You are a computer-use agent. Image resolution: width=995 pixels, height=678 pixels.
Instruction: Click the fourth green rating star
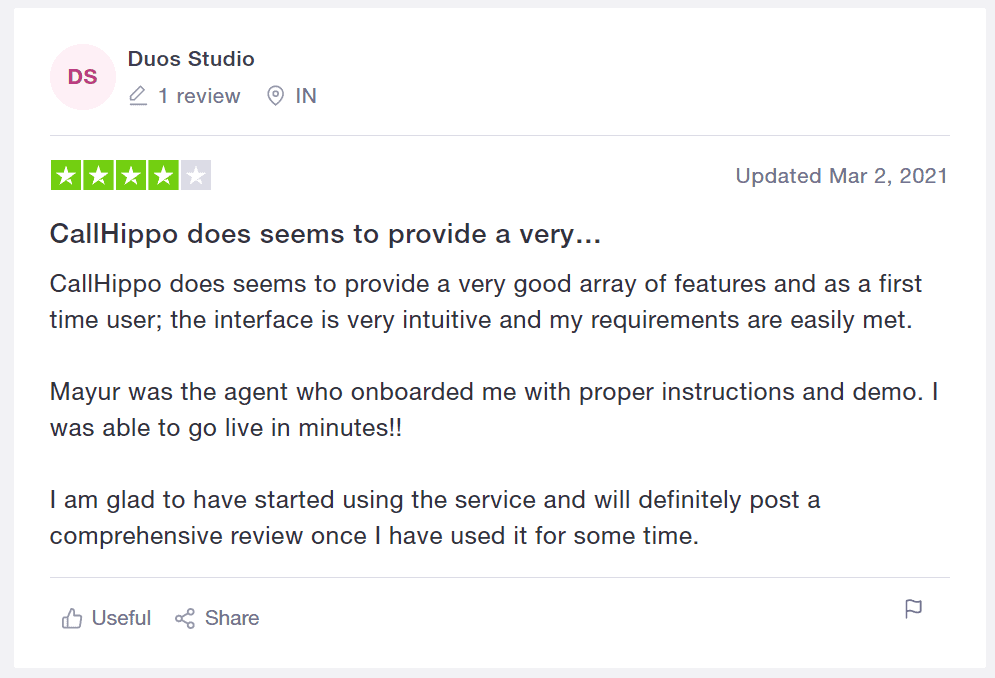coord(163,175)
